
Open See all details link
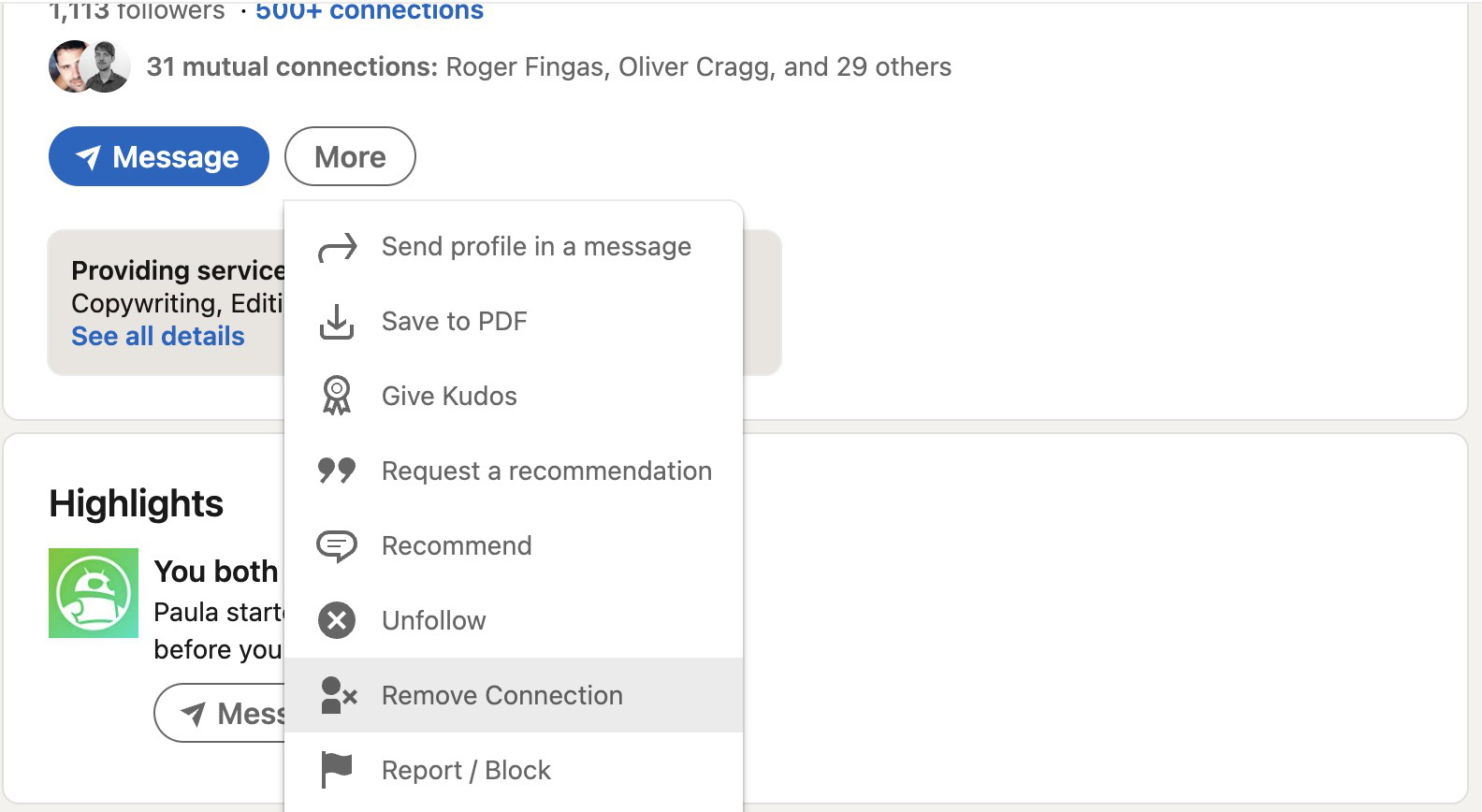coord(158,336)
